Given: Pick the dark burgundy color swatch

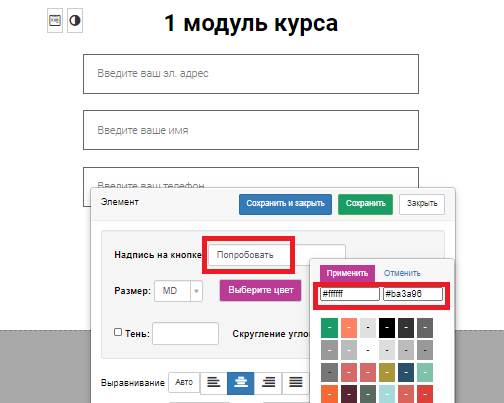Looking at the screenshot, I should point(349,394).
